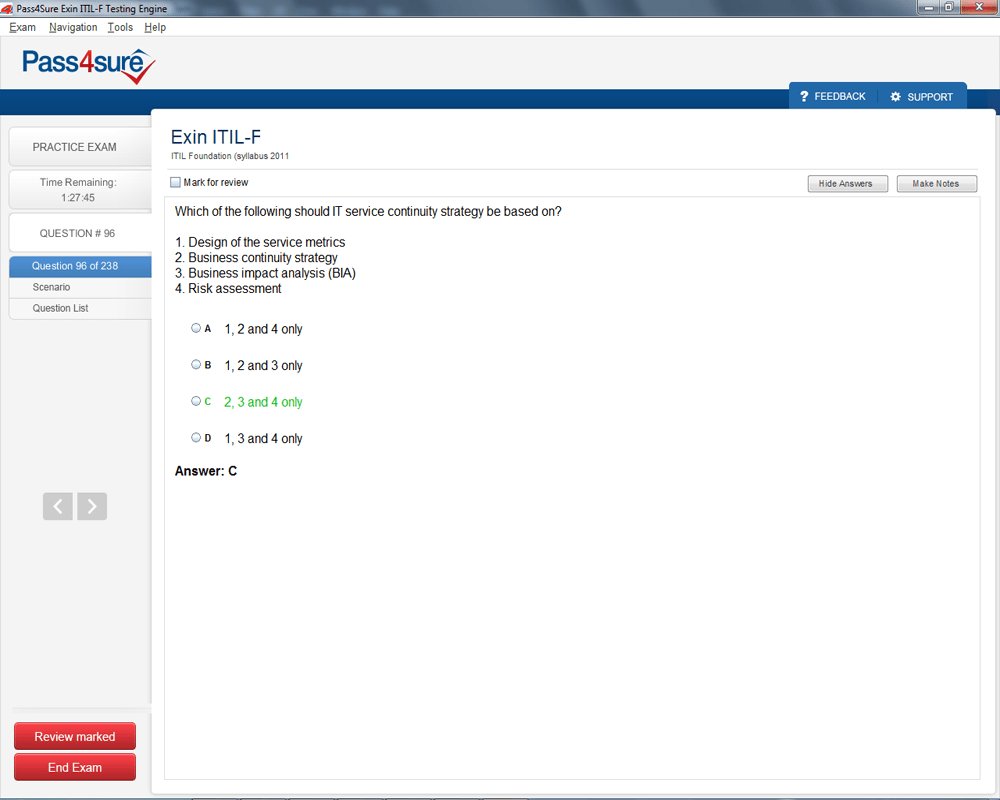The image size is (1000, 800).
Task: Click '1. Design of the service metrics'
Action: pos(260,242)
